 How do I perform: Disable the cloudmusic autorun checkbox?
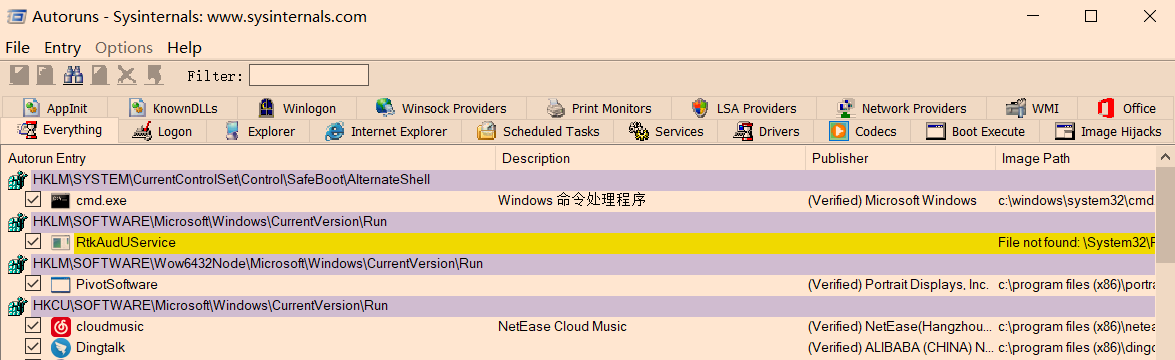(x=32, y=326)
